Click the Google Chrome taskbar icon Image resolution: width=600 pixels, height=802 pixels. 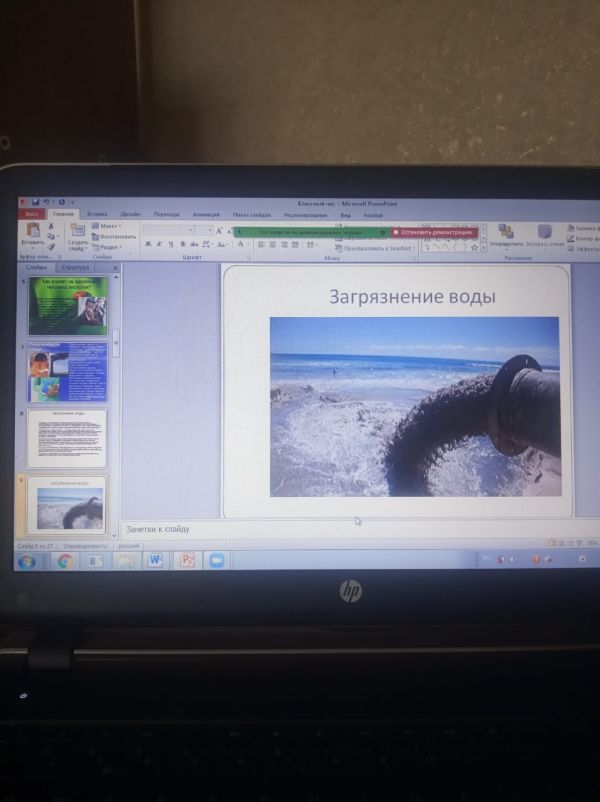pos(65,561)
